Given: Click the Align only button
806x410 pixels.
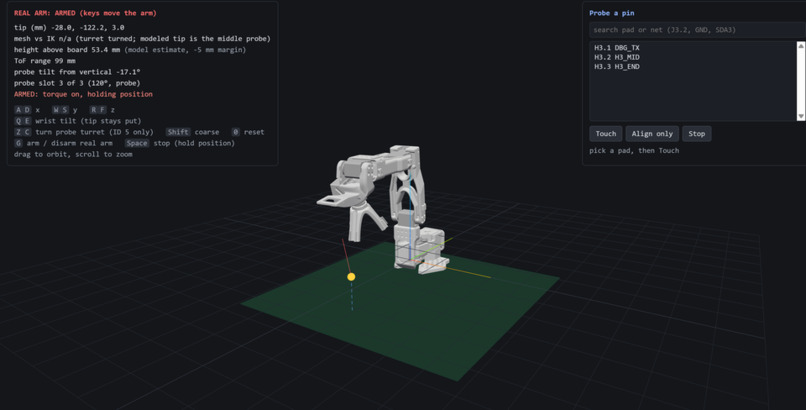Looking at the screenshot, I should [x=652, y=134].
